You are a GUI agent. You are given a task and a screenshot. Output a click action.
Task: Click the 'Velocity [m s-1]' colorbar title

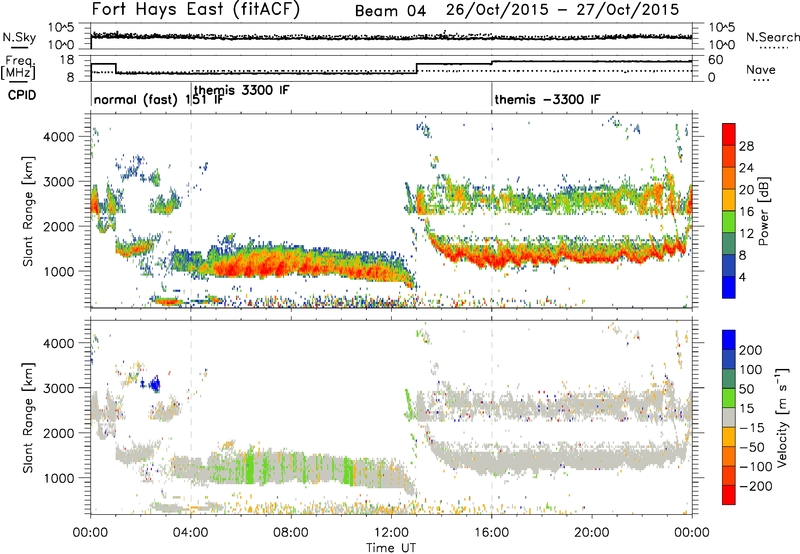coord(782,417)
